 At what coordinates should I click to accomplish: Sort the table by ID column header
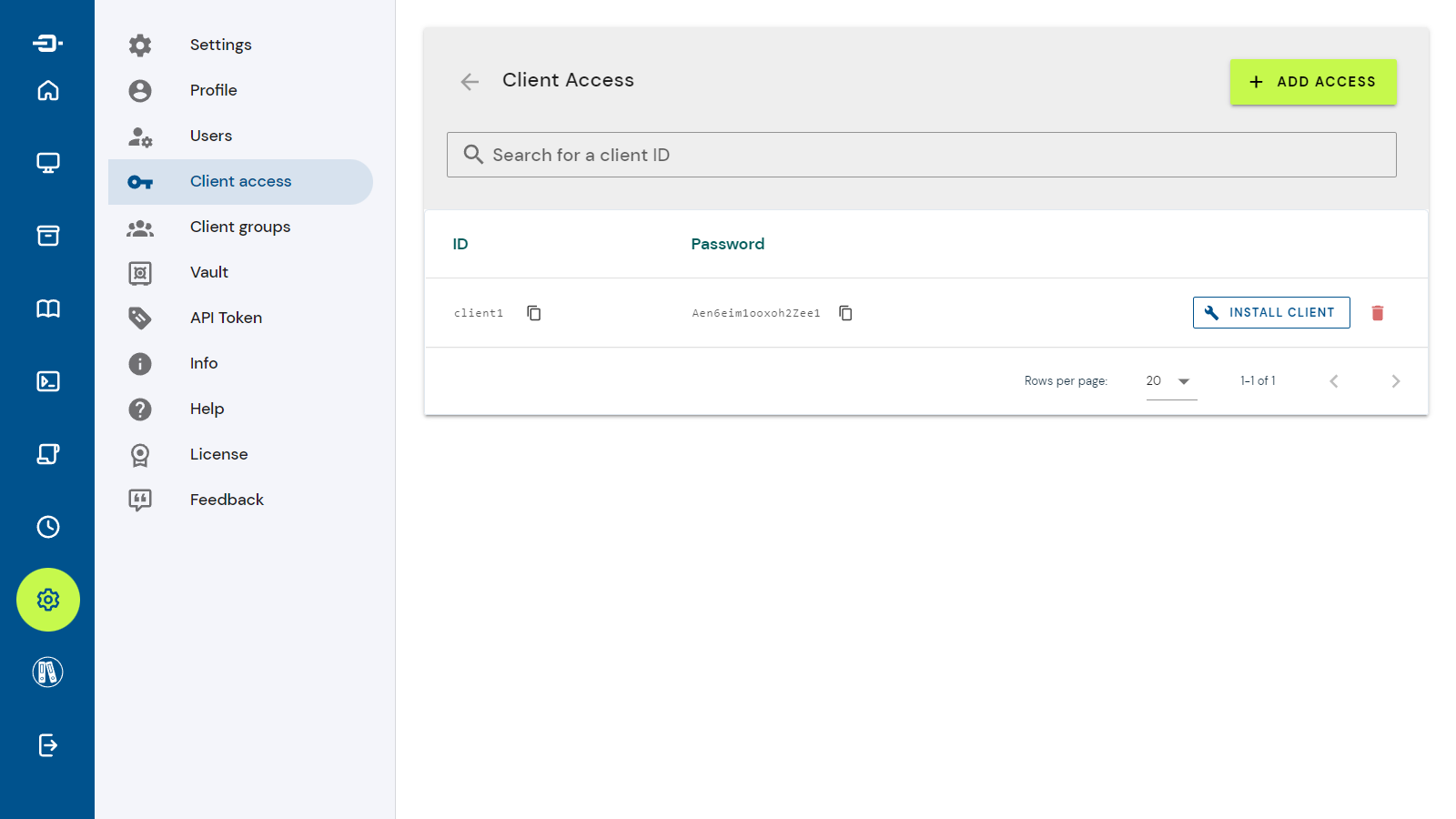click(460, 244)
